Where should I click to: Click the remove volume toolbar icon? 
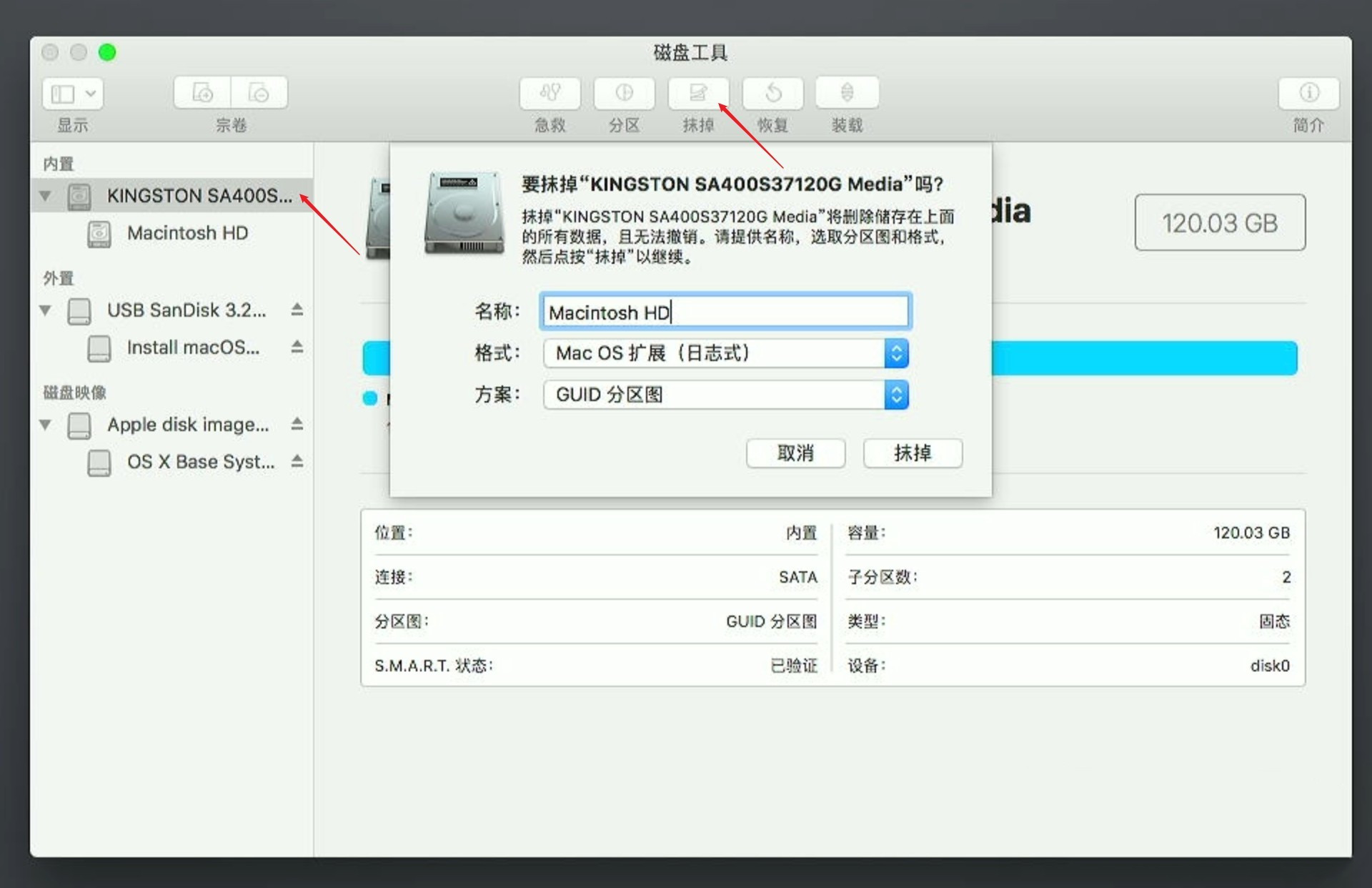pyautogui.click(x=259, y=93)
